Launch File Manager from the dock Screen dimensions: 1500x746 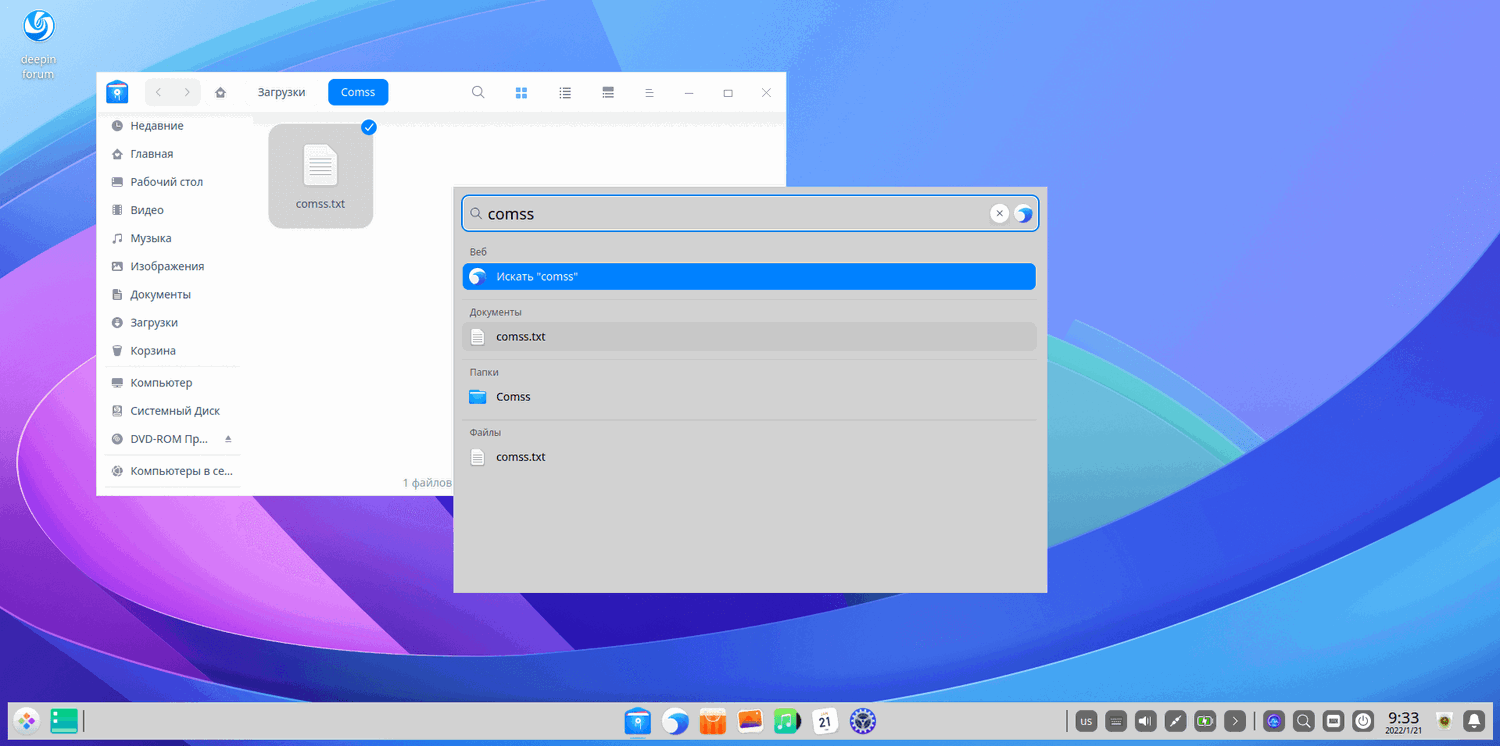637,720
